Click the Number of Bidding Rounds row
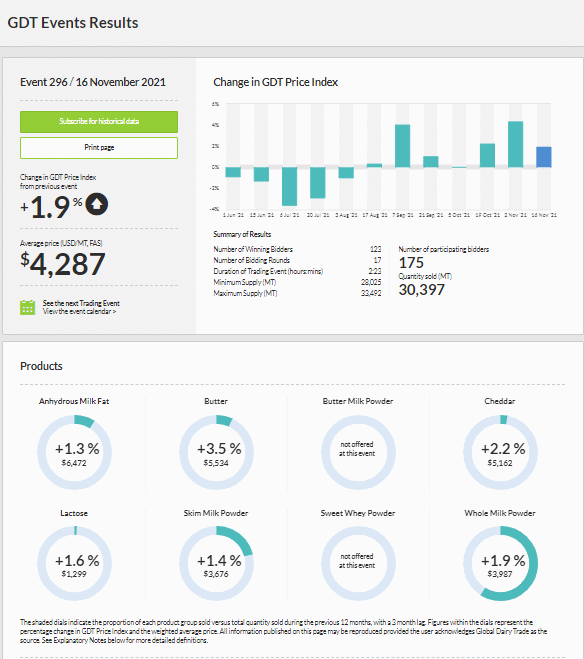Image resolution: width=584 pixels, height=659 pixels. point(297,260)
